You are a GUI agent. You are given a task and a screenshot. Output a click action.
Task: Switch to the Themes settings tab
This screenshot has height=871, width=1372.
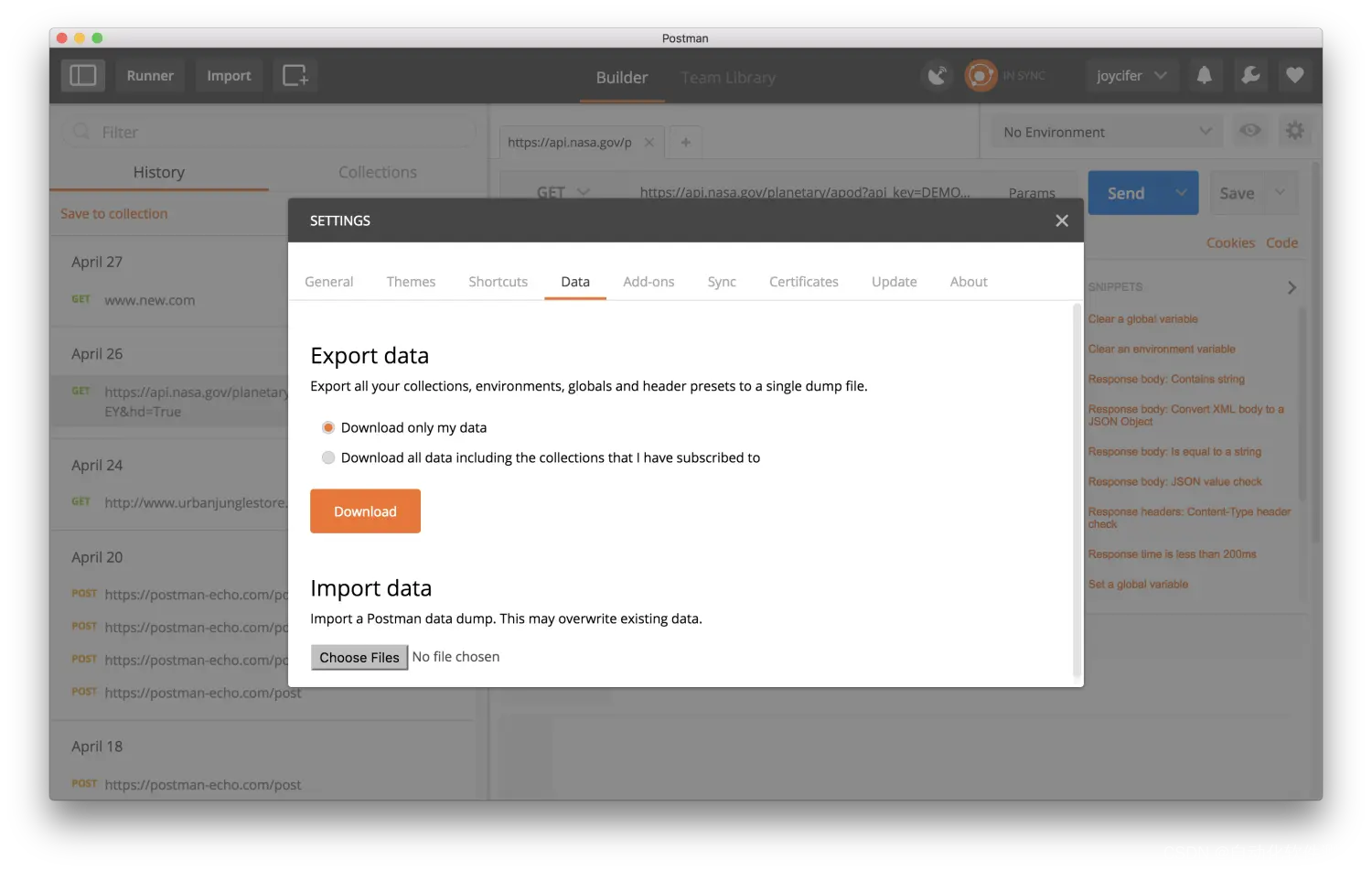click(x=411, y=282)
